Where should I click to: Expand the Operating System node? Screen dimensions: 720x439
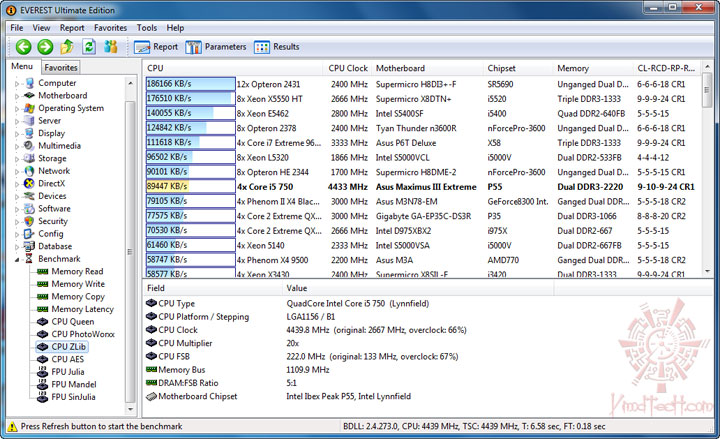tap(17, 109)
